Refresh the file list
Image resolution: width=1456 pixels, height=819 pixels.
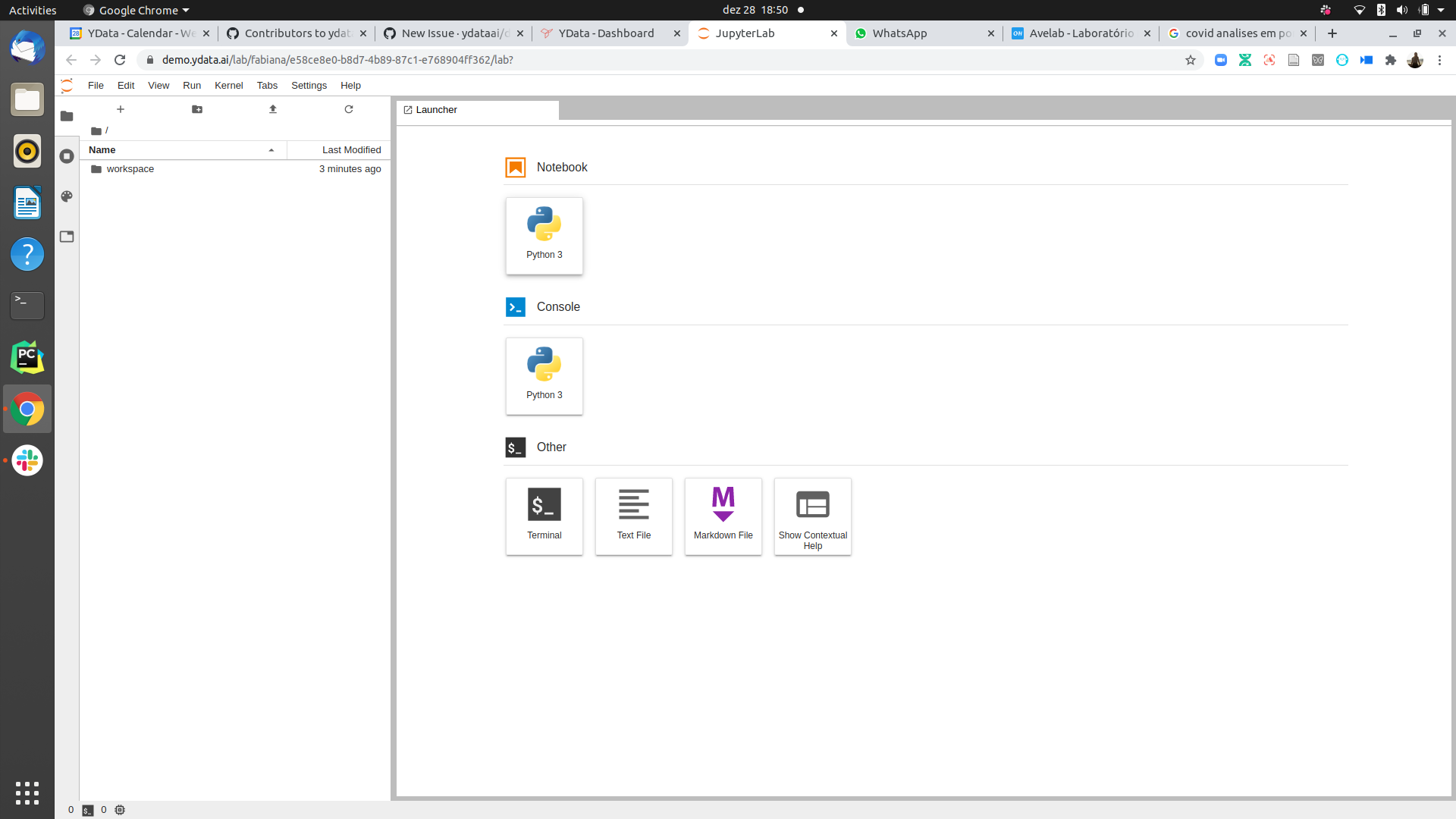349,109
